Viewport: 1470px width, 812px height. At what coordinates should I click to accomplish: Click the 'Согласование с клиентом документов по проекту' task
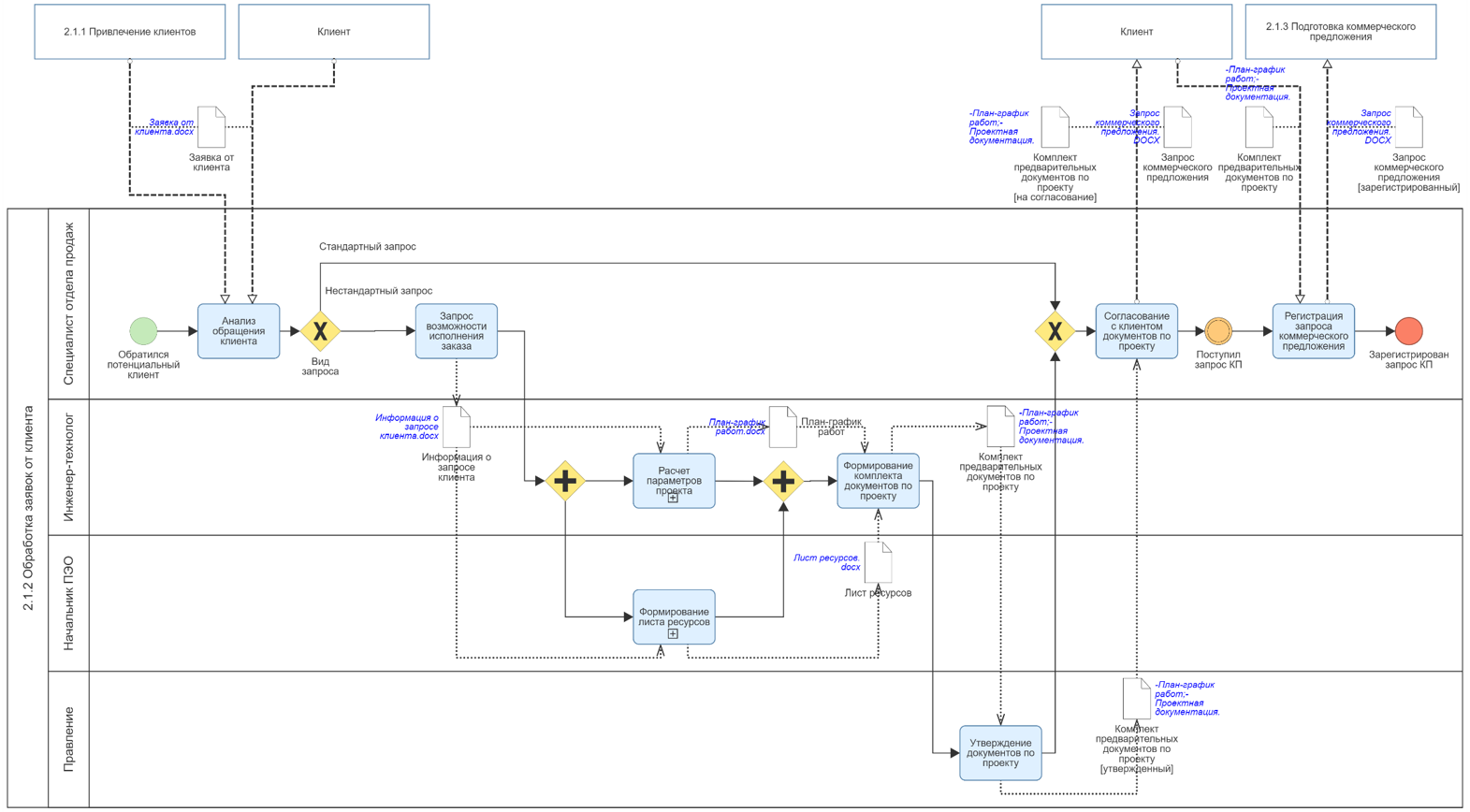click(1136, 330)
